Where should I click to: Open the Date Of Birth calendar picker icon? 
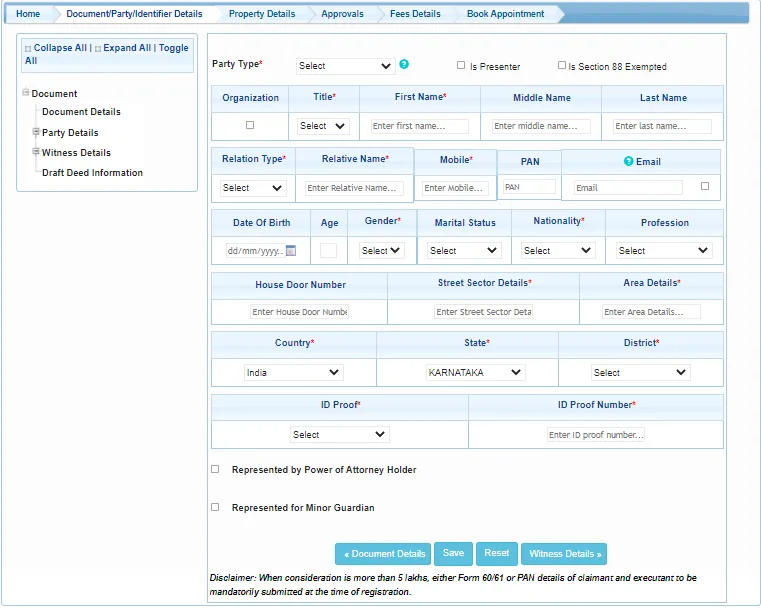tap(291, 251)
